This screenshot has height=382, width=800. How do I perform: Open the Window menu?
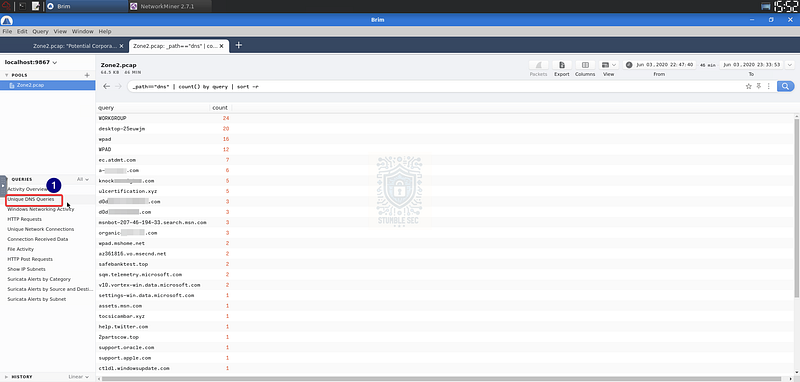pos(83,31)
